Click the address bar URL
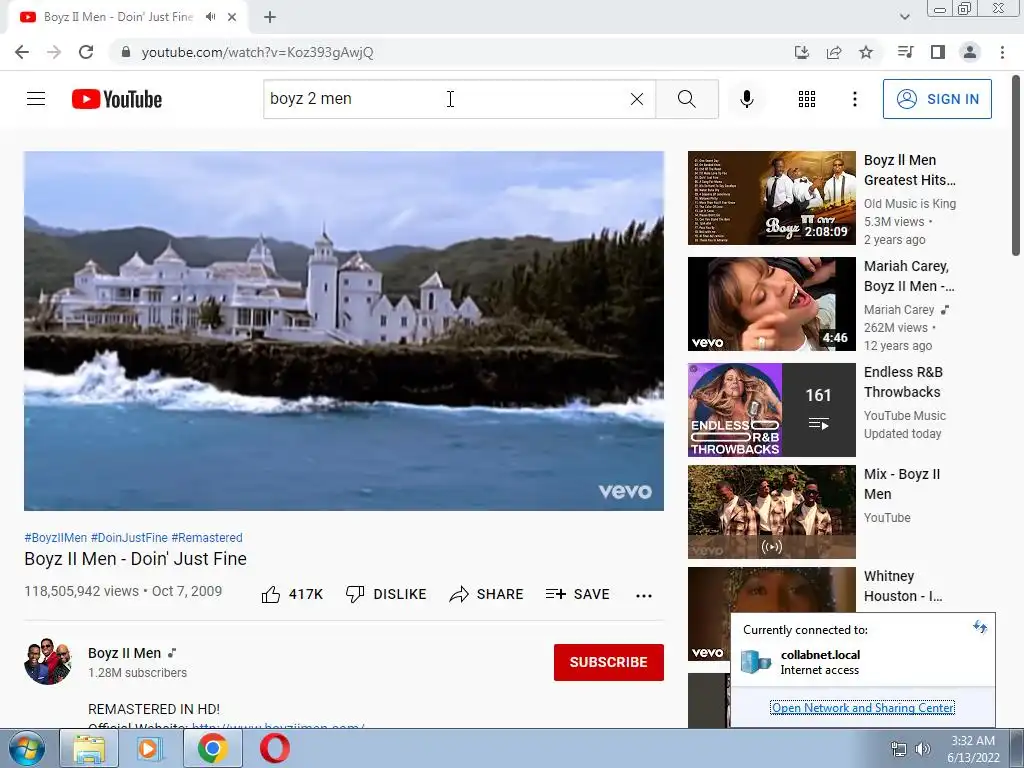The image size is (1024, 768). 257,52
